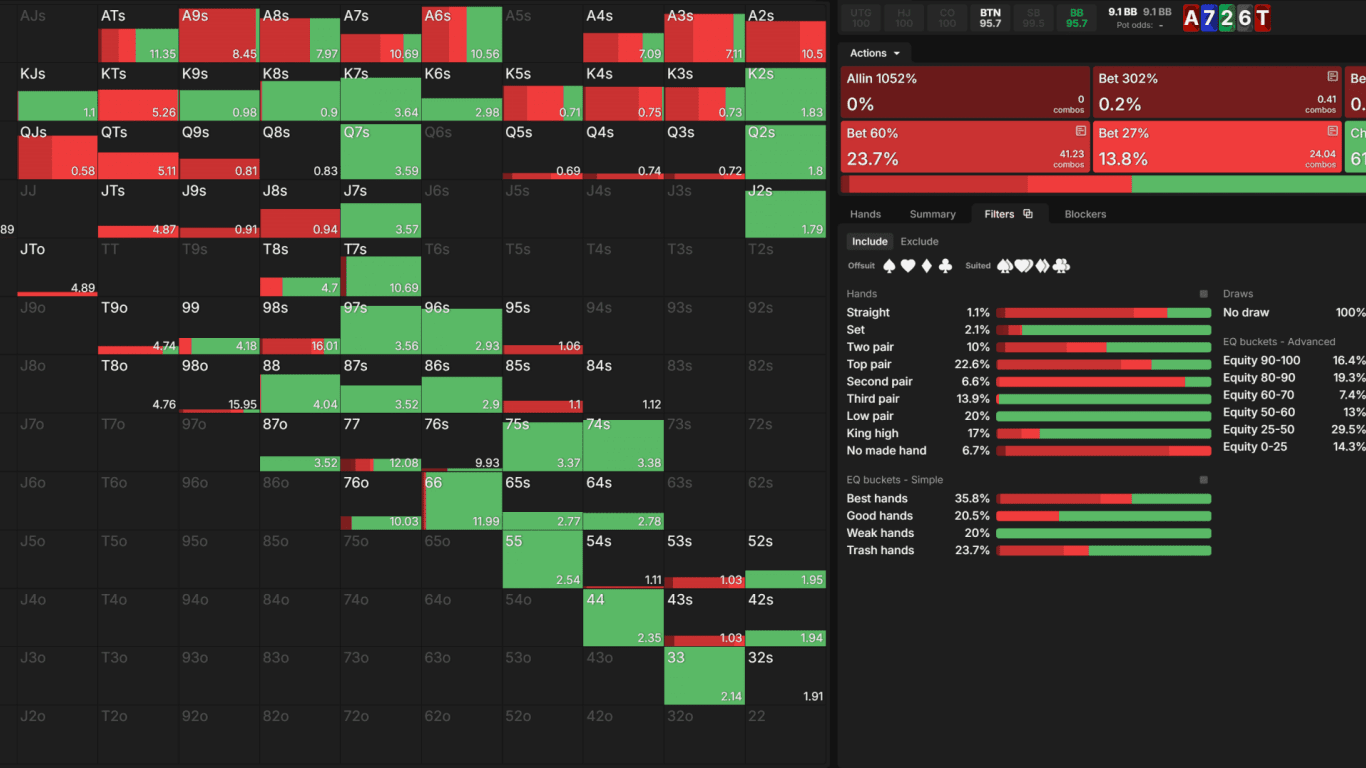The width and height of the screenshot is (1366, 768).
Task: Filter by suited hearts icon
Action: [1024, 266]
